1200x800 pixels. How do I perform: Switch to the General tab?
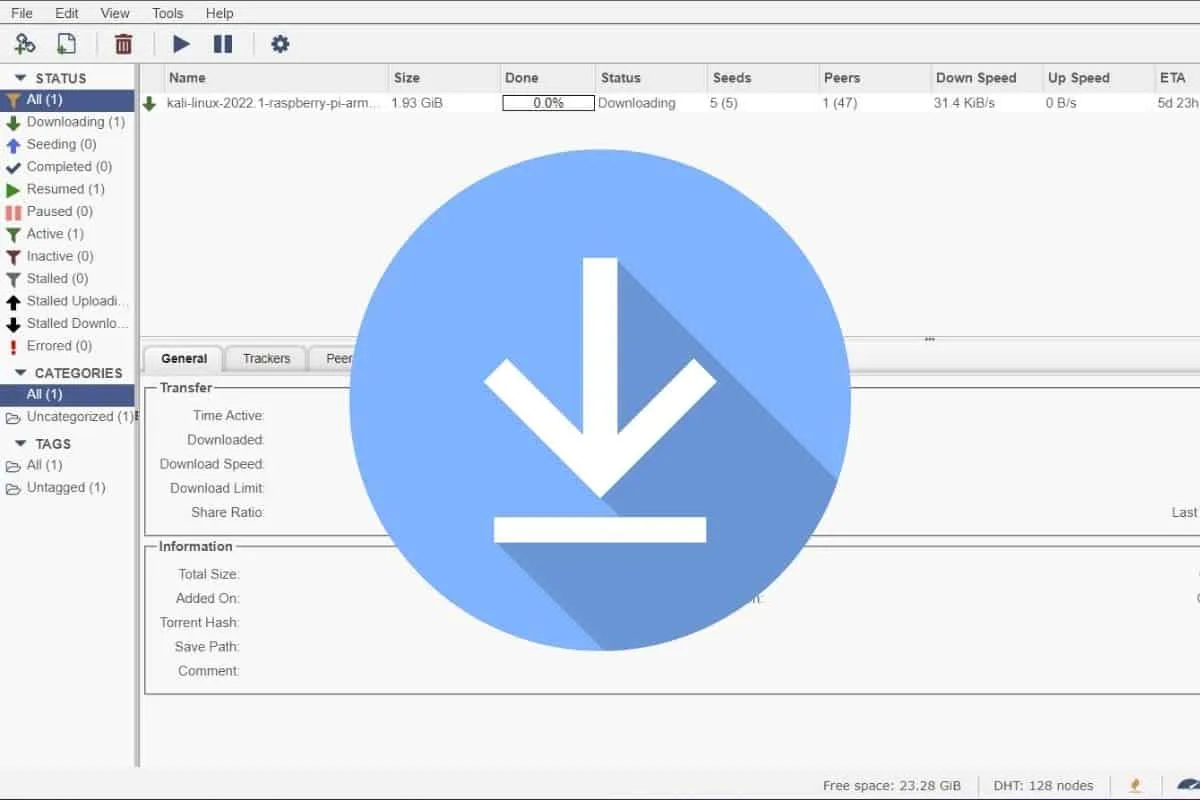pos(184,358)
